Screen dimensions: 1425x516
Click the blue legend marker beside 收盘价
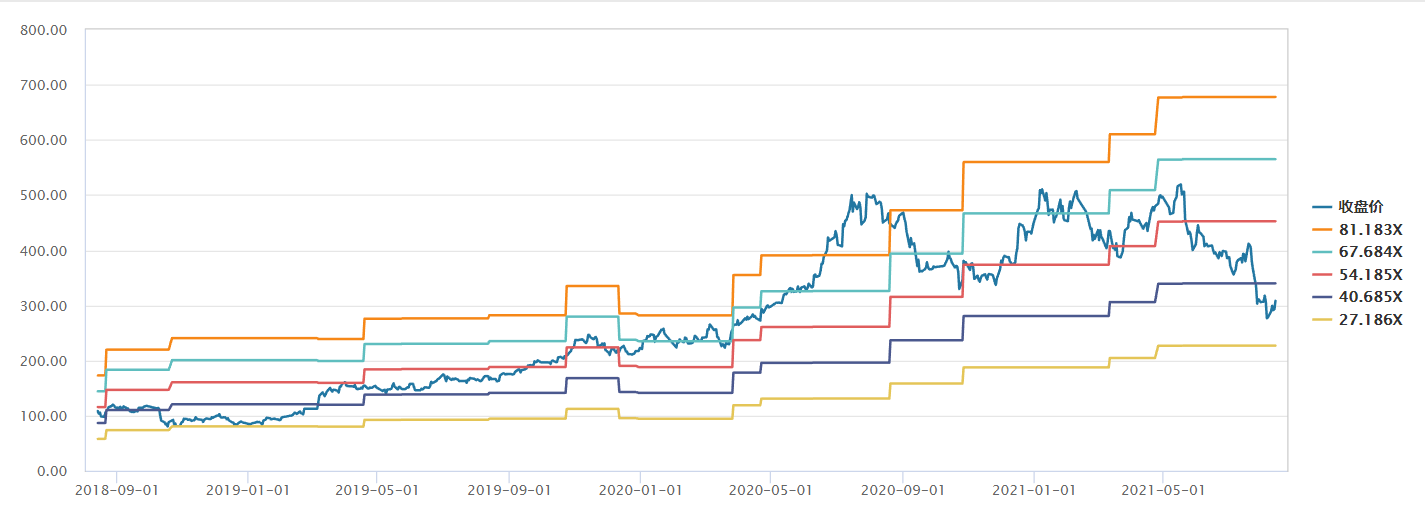[x=1322, y=207]
